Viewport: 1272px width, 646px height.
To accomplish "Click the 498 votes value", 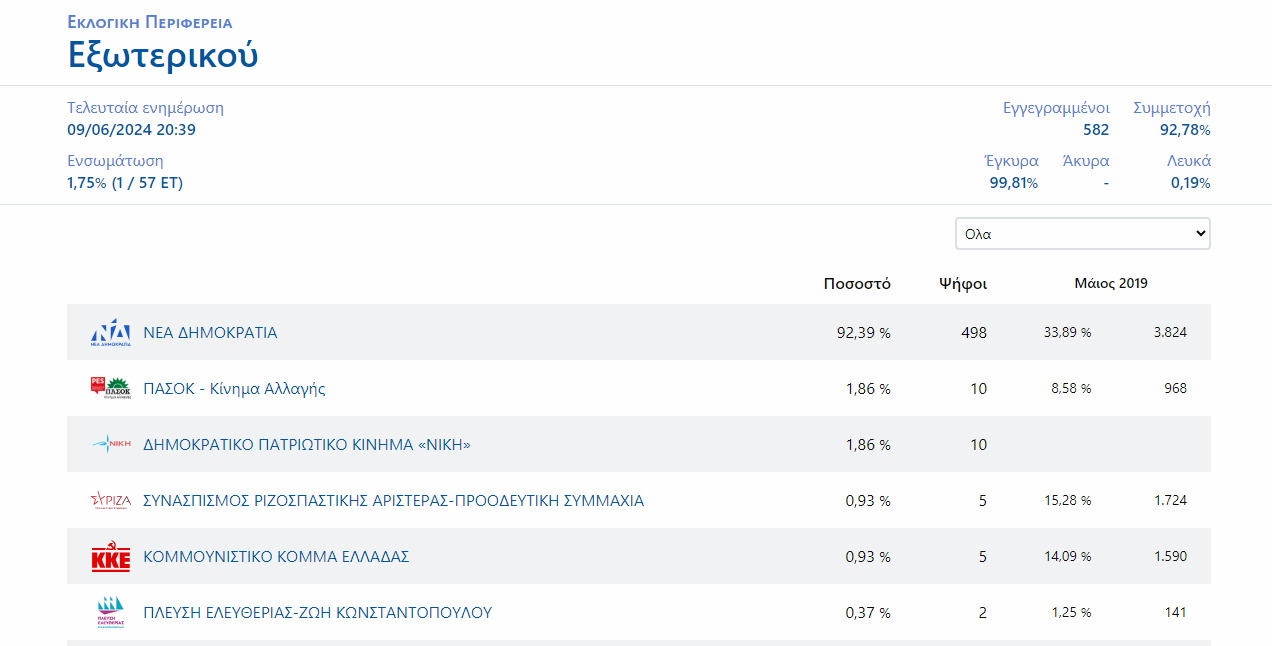I will coord(974,333).
